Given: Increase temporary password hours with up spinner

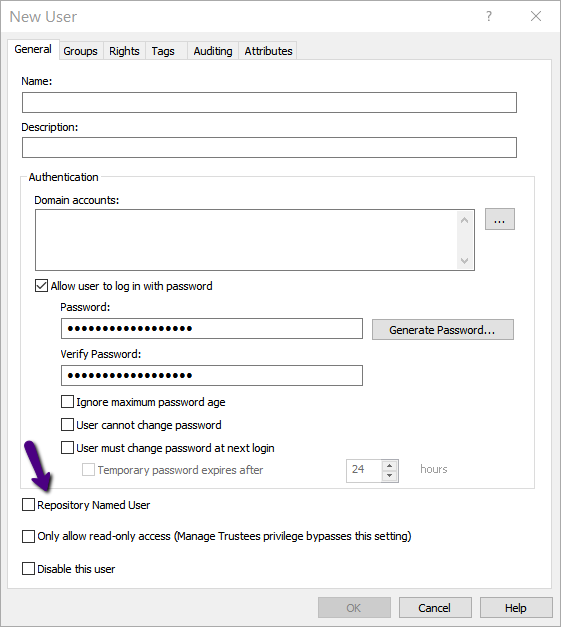Looking at the screenshot, I should tap(389, 466).
